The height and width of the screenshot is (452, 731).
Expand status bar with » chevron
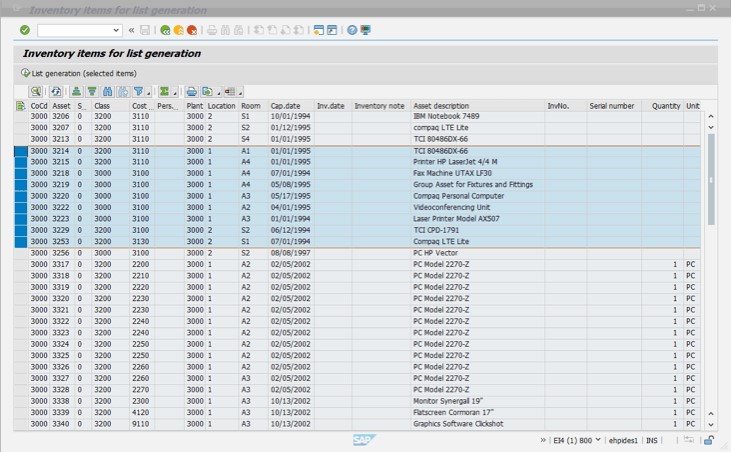(x=543, y=440)
